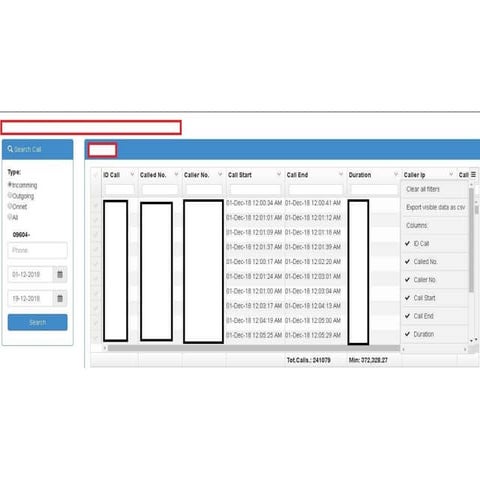480x480 pixels.
Task: Click the horizontal table scrollbar
Action: 253,348
